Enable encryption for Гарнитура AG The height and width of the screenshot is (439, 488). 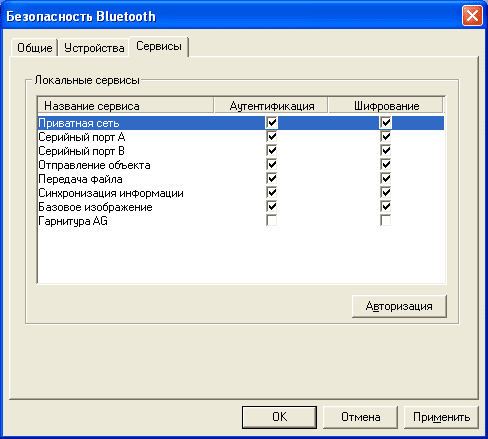point(386,221)
